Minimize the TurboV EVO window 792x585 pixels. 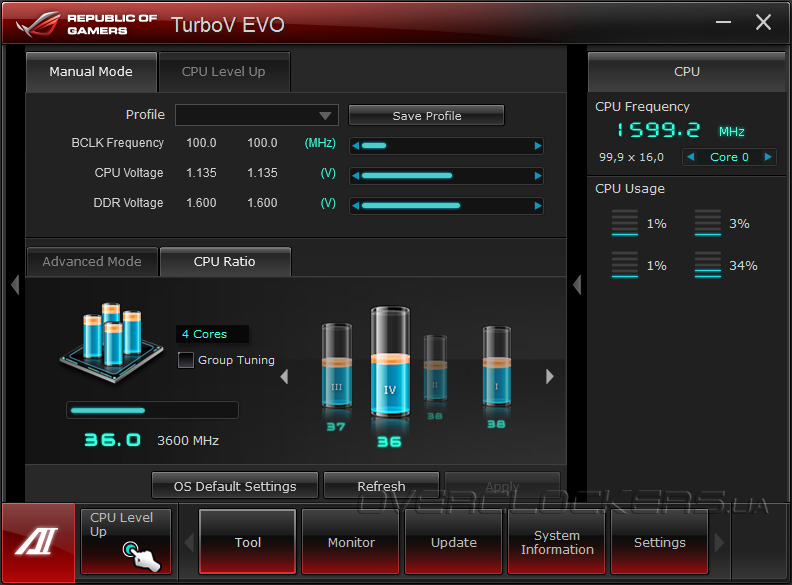[x=723, y=22]
